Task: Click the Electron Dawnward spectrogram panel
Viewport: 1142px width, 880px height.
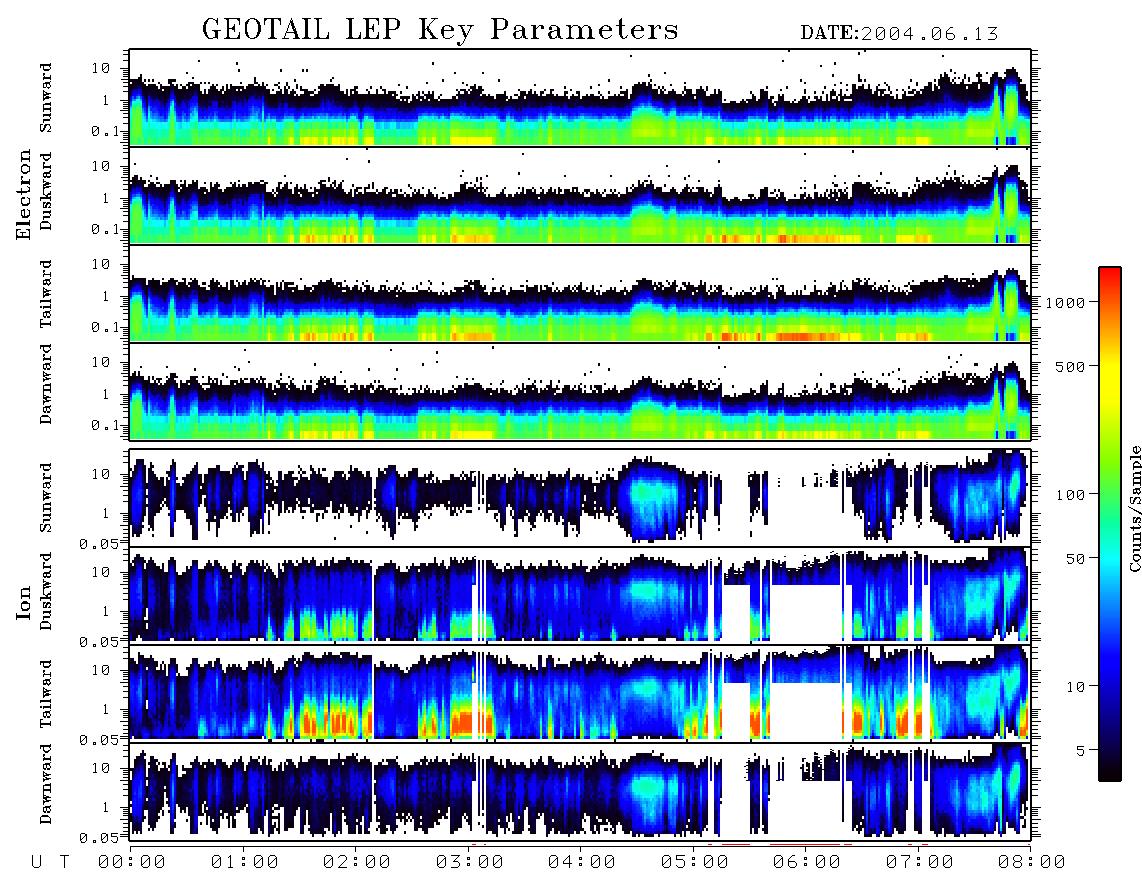Action: tap(580, 391)
